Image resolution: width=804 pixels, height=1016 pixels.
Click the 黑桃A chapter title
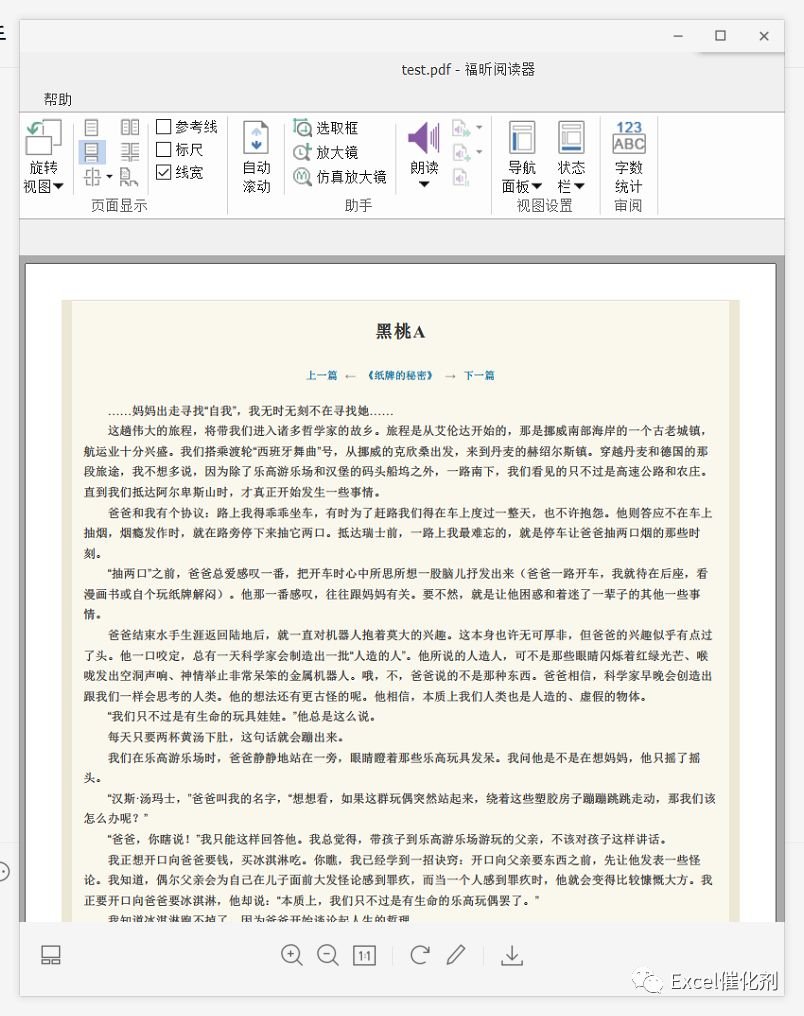click(400, 332)
